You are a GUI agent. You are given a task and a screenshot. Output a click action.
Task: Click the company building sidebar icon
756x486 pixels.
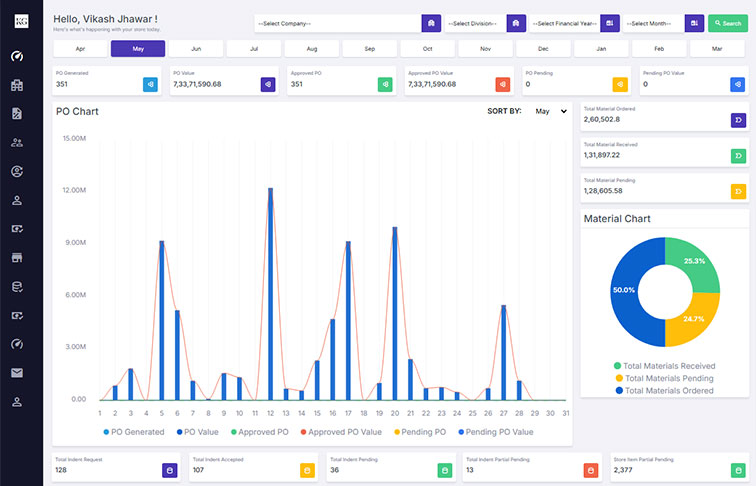point(17,85)
